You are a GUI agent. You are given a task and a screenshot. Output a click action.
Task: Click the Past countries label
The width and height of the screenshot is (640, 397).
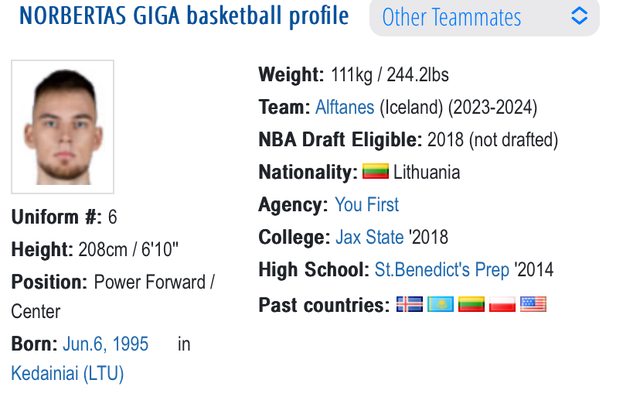324,305
